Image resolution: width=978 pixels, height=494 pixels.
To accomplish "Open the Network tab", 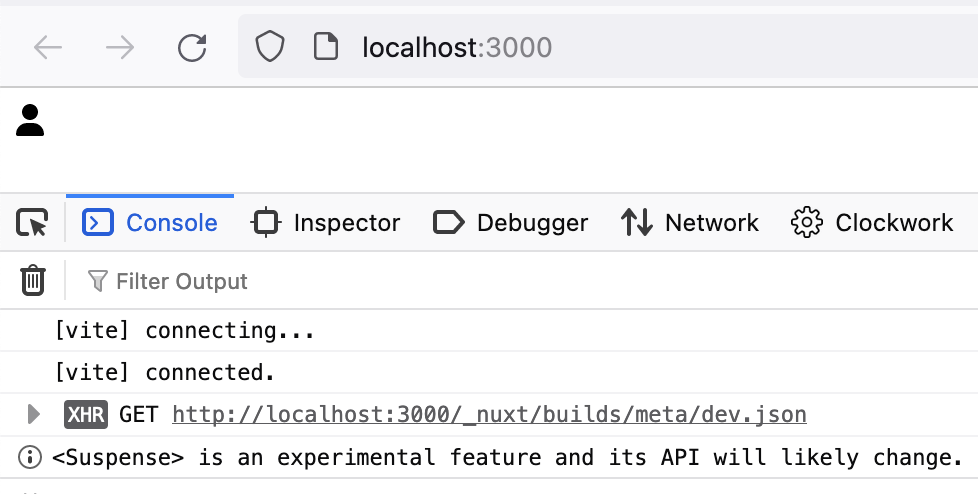I will coord(690,222).
